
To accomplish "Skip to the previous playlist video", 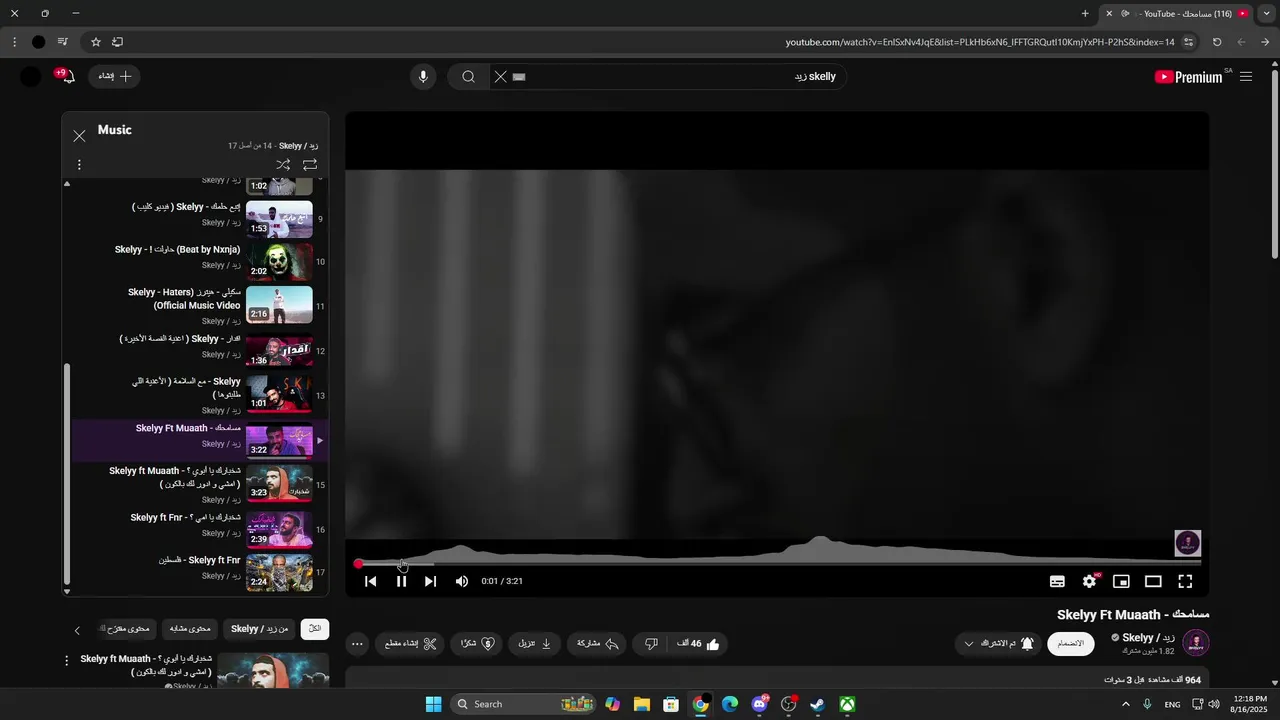I will point(370,581).
